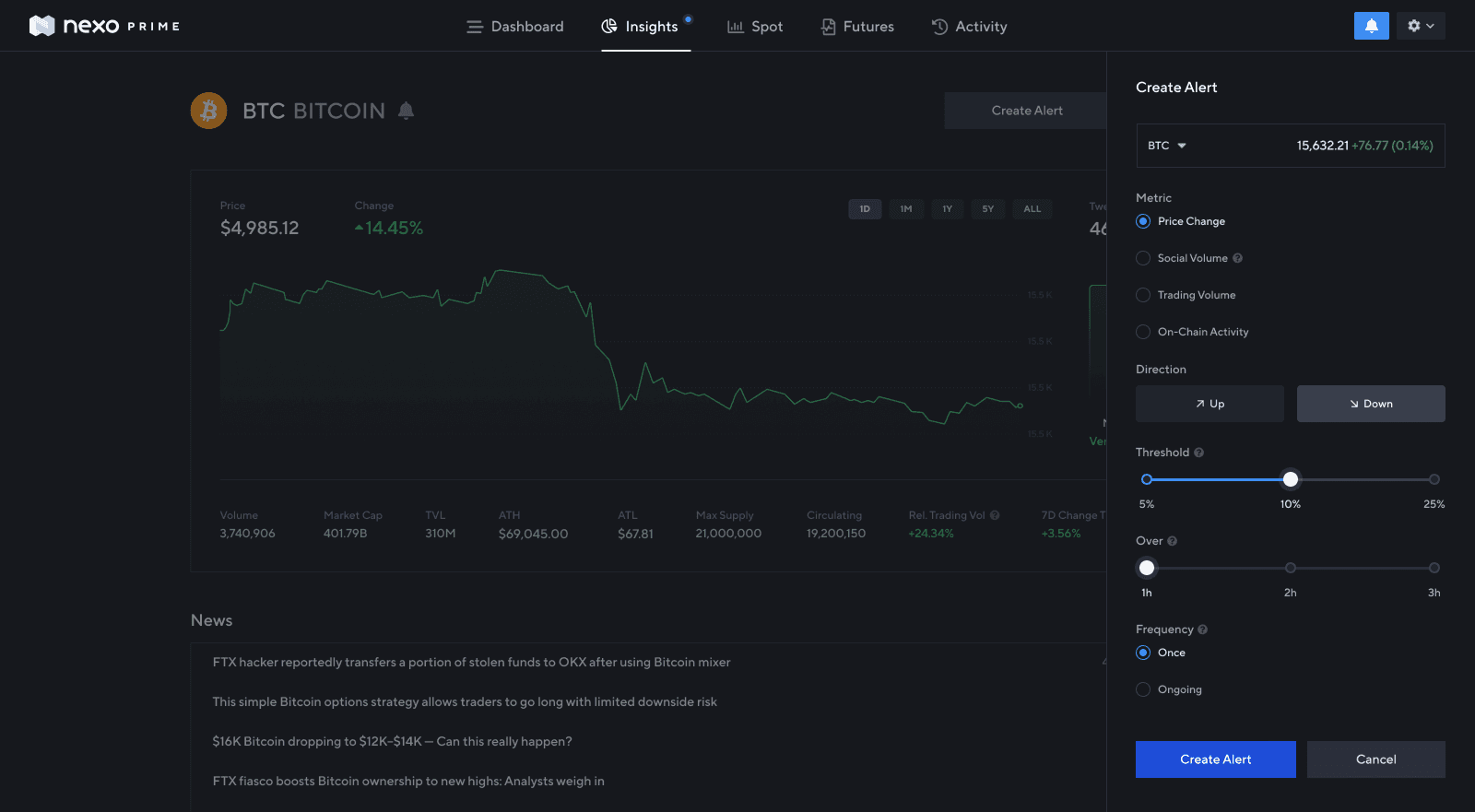Click the Social Volume help icon
Screen dimensions: 1475x812
tap(1237, 258)
